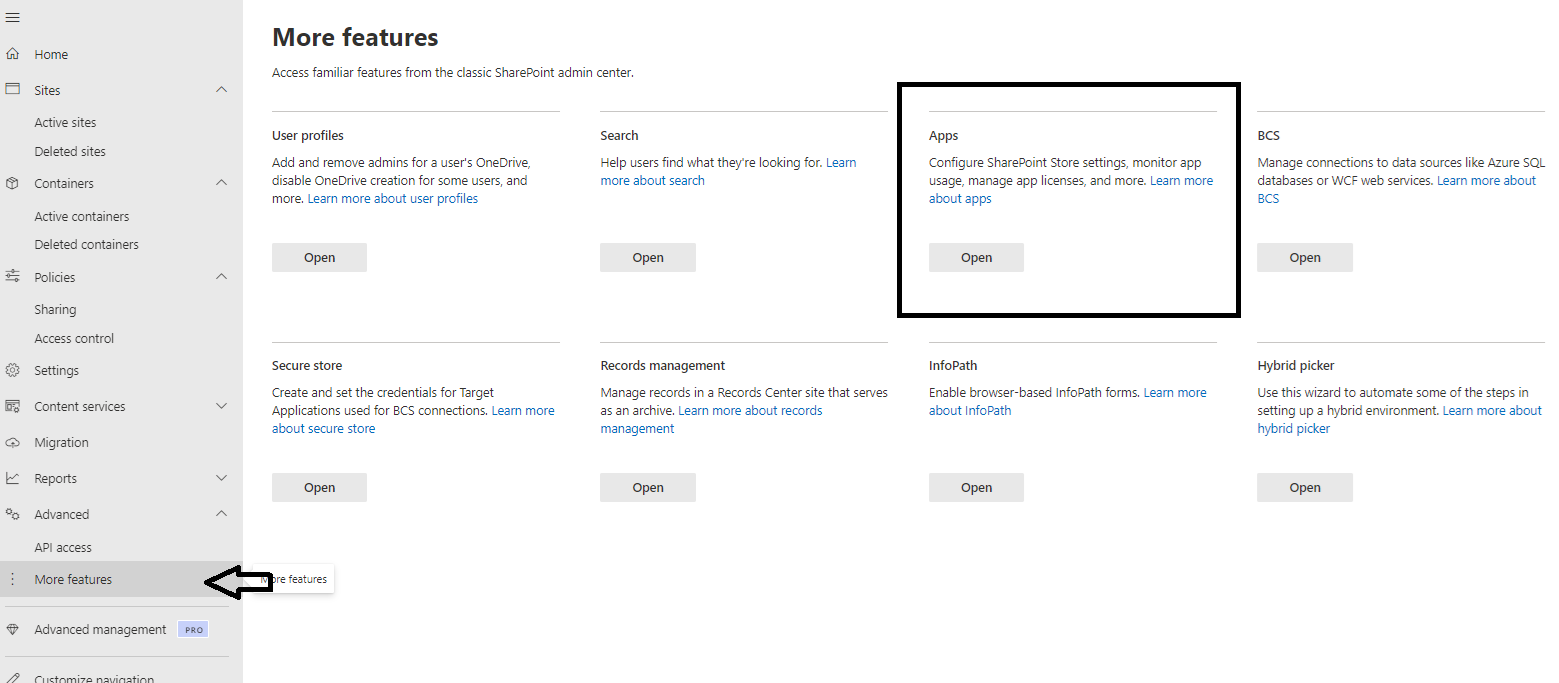Click the Content services icon
Viewport: 1559px width, 683px height.
[x=13, y=406]
